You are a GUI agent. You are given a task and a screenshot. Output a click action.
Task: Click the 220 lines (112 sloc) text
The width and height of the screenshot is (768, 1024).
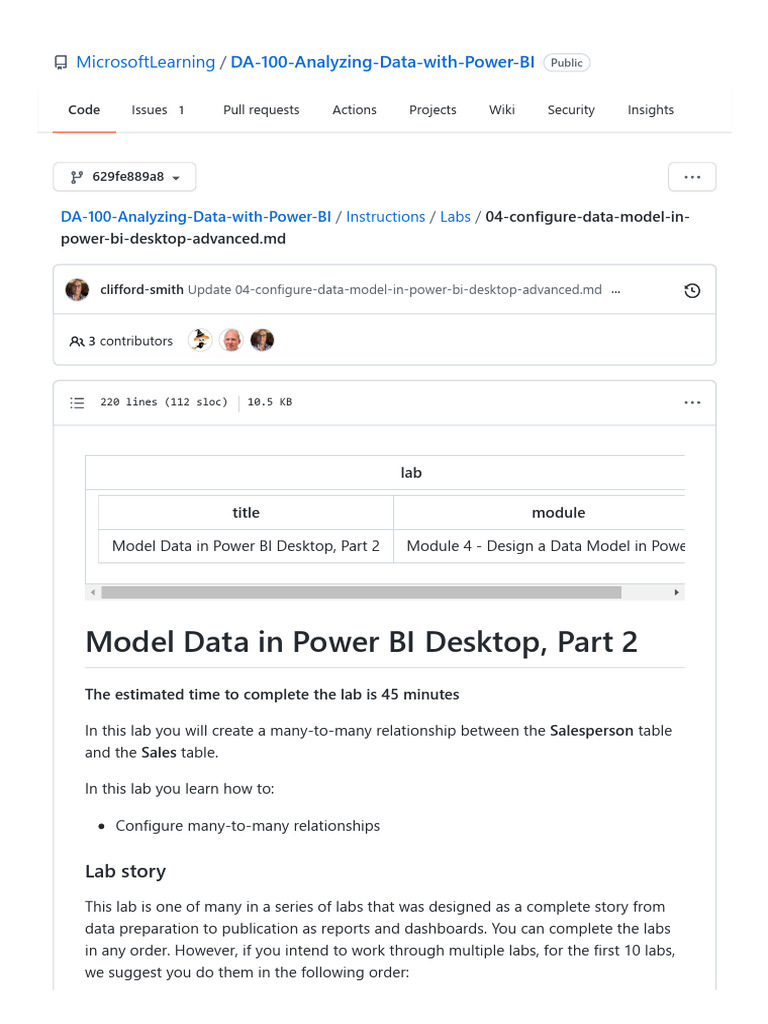tap(164, 402)
